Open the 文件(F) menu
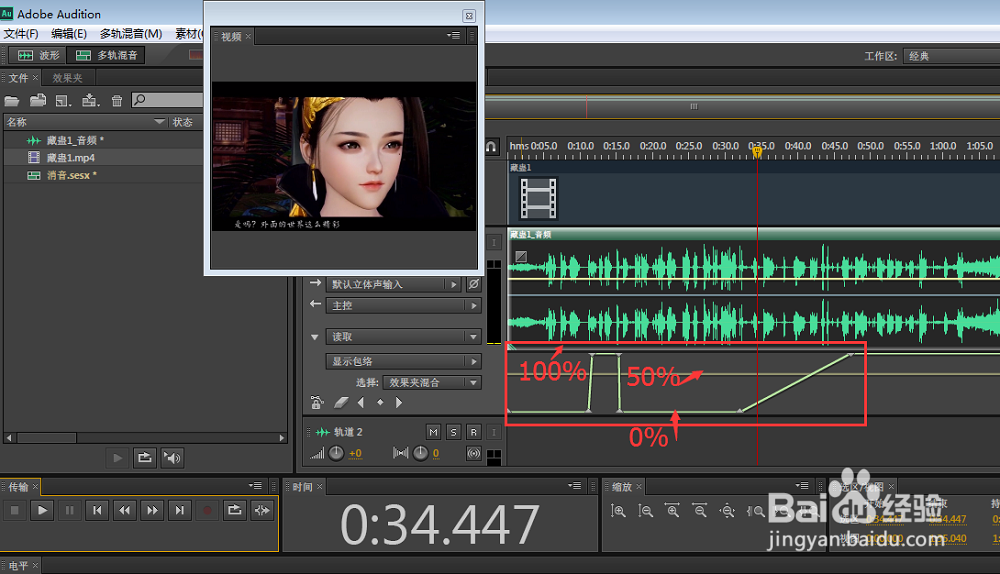Image resolution: width=1000 pixels, height=574 pixels. click(21, 34)
